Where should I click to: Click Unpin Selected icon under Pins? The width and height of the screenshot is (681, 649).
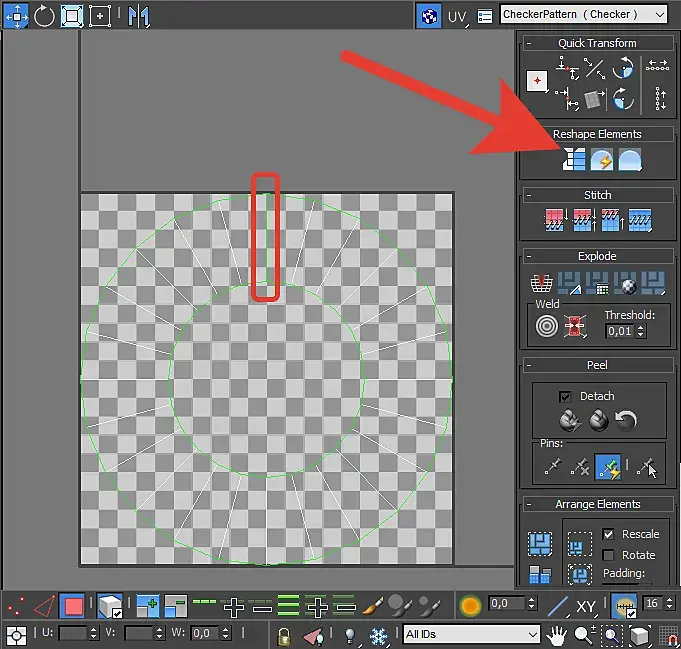click(x=580, y=467)
